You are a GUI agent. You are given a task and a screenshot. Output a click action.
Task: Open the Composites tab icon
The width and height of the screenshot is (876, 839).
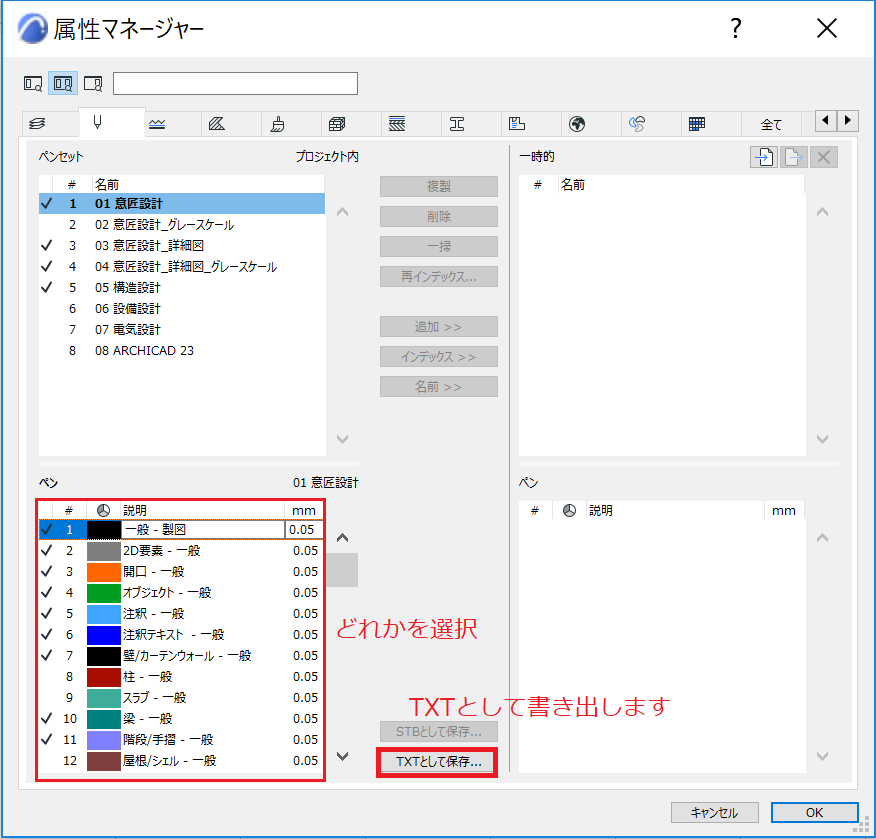397,123
